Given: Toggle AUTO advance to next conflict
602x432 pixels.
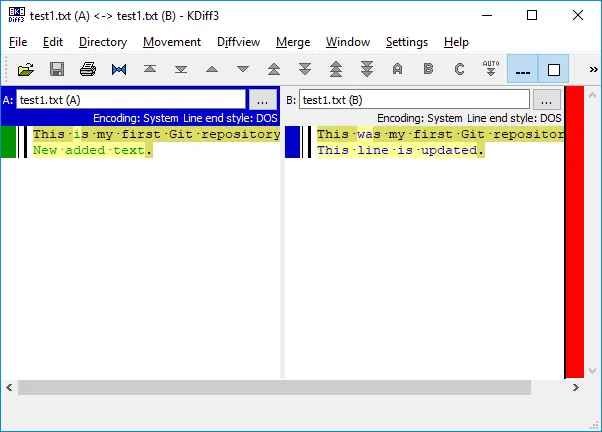Looking at the screenshot, I should tap(491, 68).
